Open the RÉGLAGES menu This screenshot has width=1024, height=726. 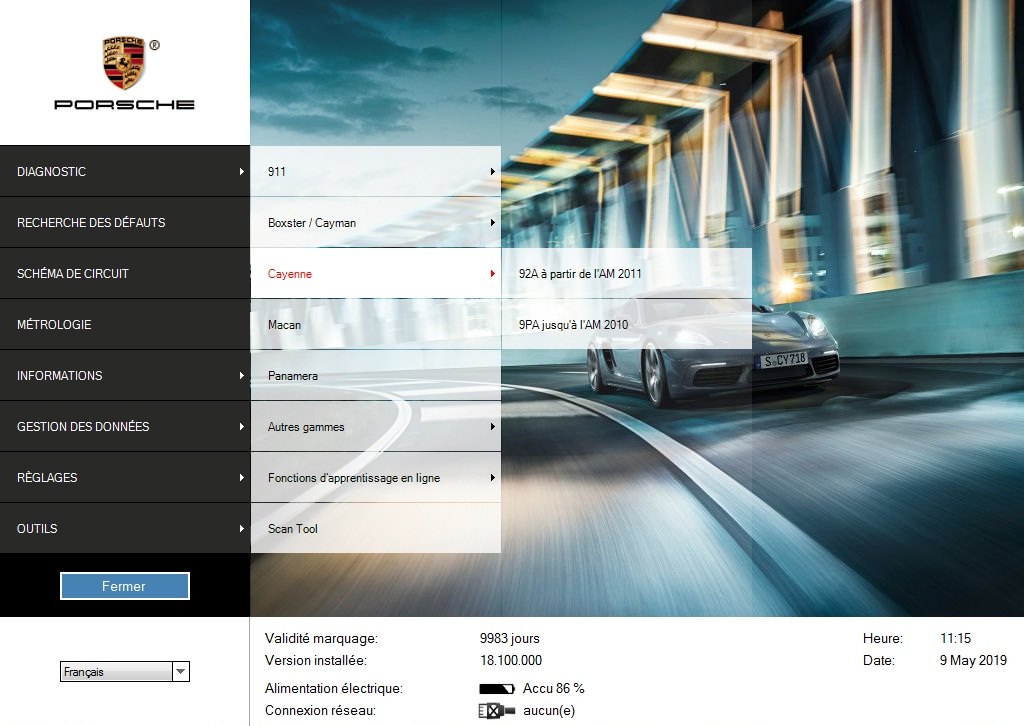pyautogui.click(x=125, y=477)
